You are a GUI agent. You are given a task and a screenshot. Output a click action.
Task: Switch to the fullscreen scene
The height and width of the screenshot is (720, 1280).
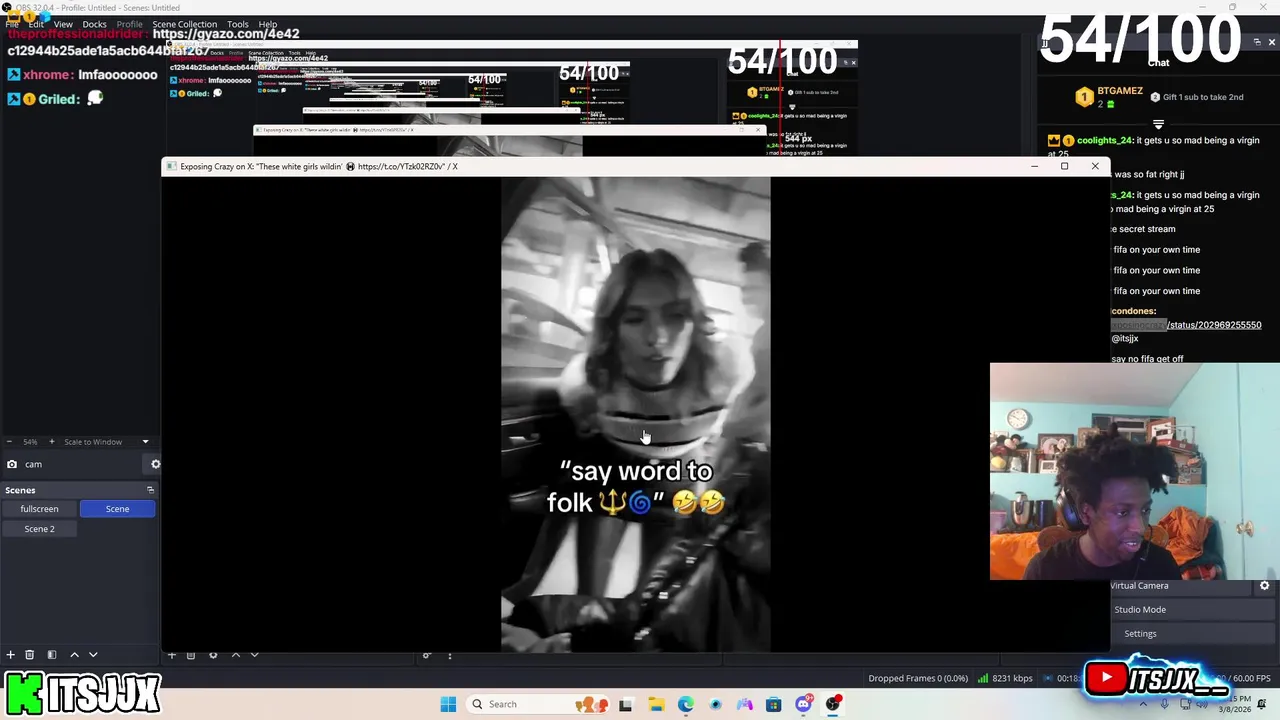pos(40,509)
